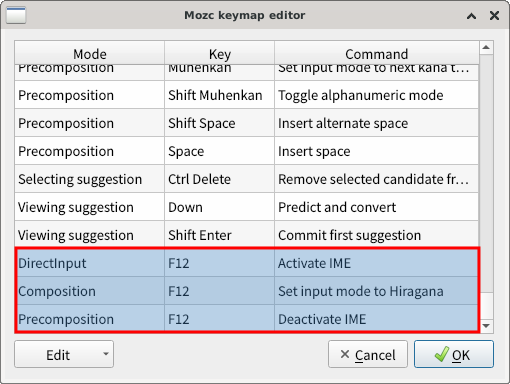Select Precomposition cell in Deactivate IME row

90,318
